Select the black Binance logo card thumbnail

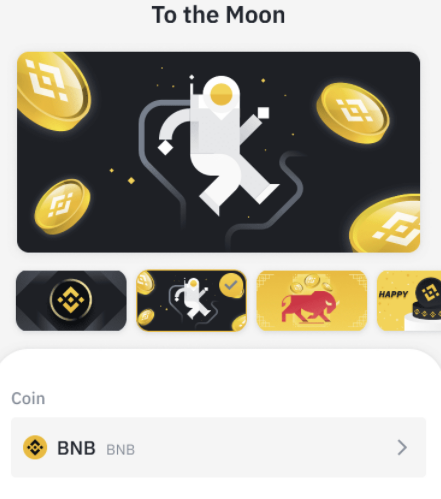coord(71,301)
